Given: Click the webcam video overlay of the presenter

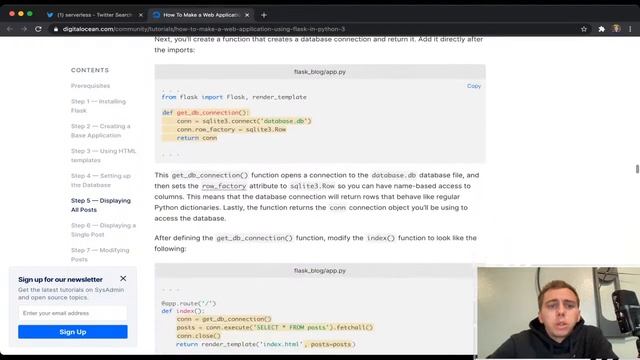Looking at the screenshot, I should click(558, 313).
